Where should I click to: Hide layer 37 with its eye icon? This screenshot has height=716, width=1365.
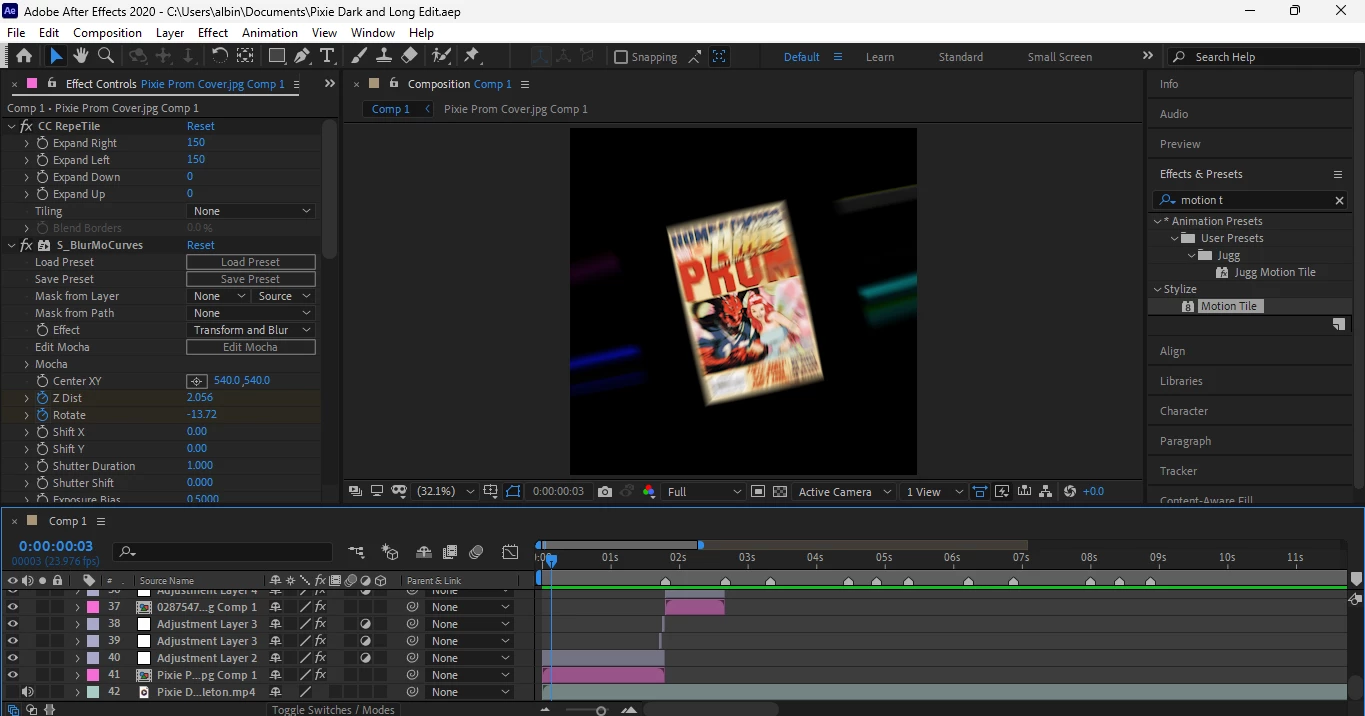tap(13, 607)
